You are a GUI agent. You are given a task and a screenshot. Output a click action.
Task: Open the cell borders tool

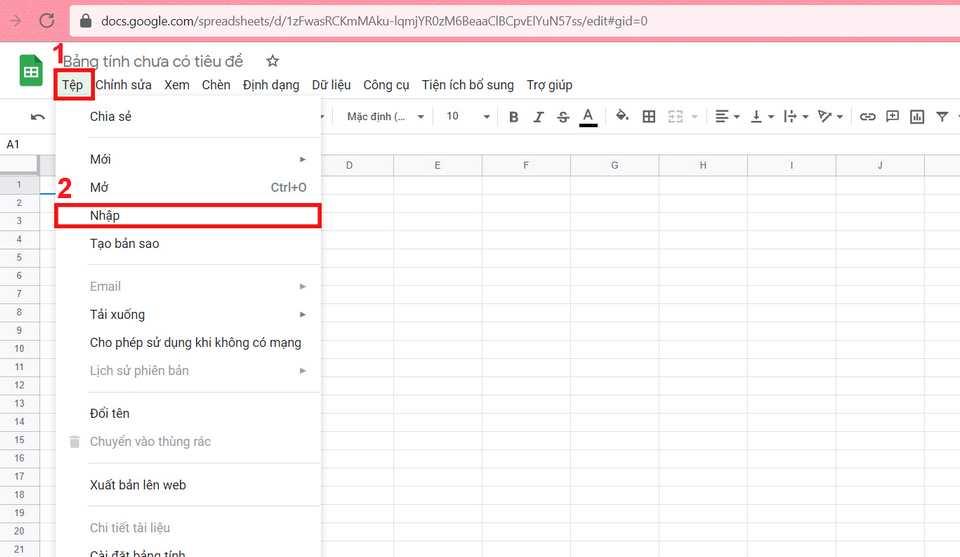click(649, 117)
